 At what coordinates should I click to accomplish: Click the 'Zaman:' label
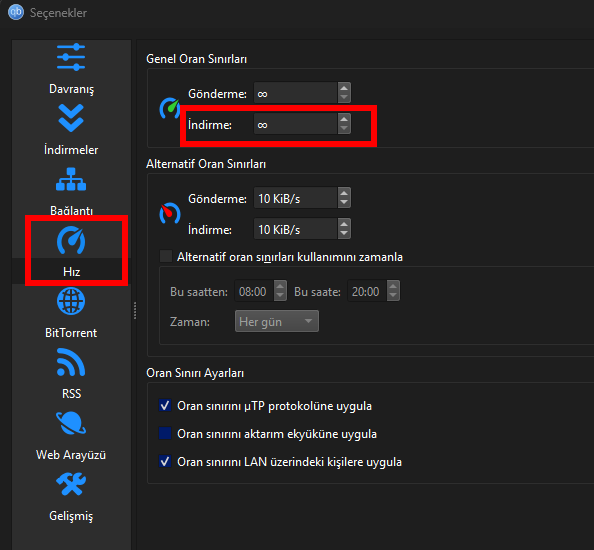[190, 322]
